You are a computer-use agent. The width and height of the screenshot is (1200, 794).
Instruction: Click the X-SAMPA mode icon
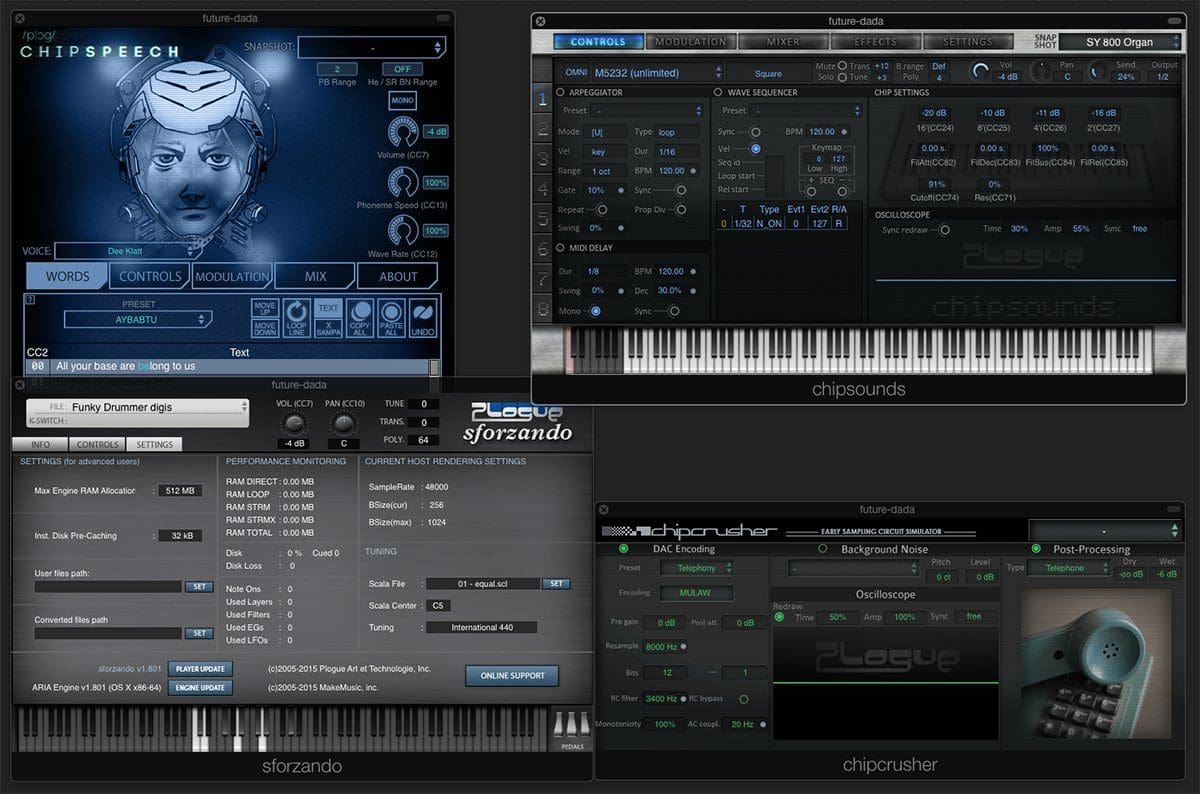tap(328, 328)
